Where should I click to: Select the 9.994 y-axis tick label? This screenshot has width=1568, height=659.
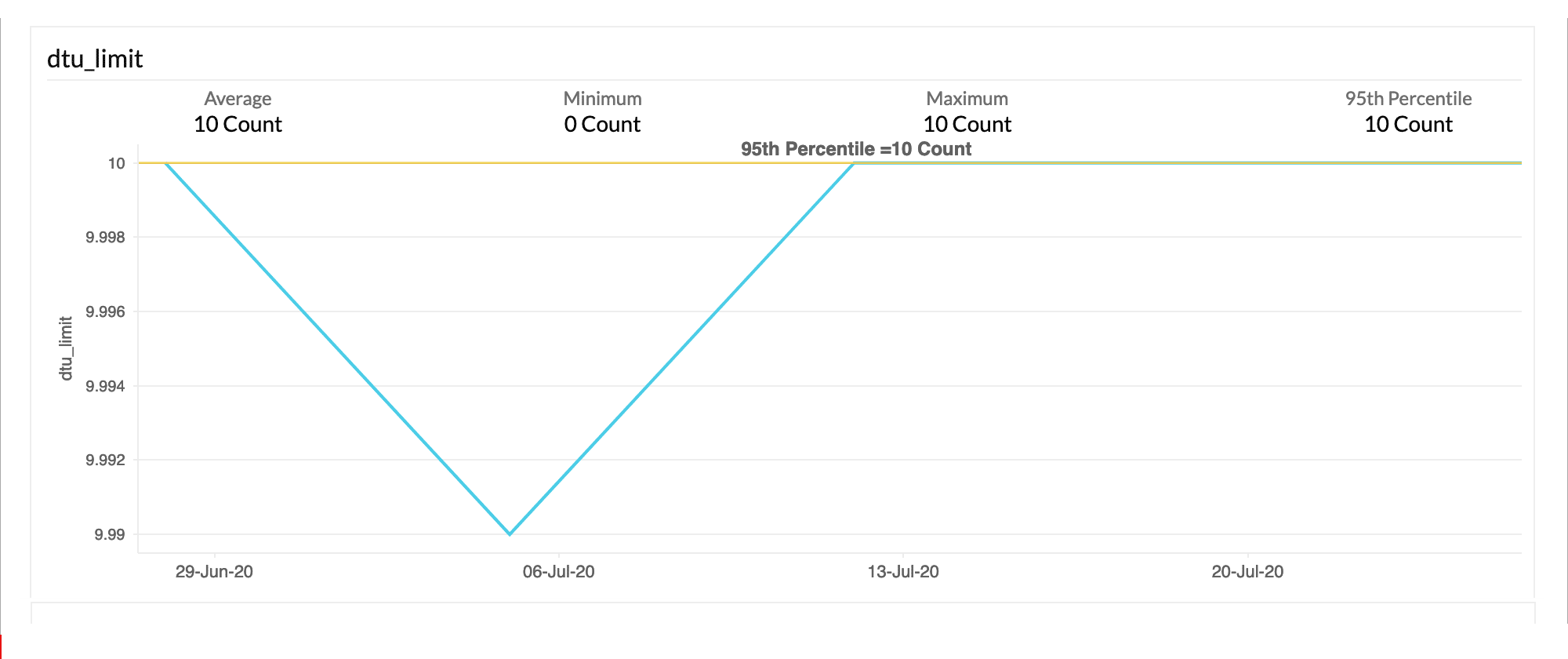pyautogui.click(x=105, y=386)
